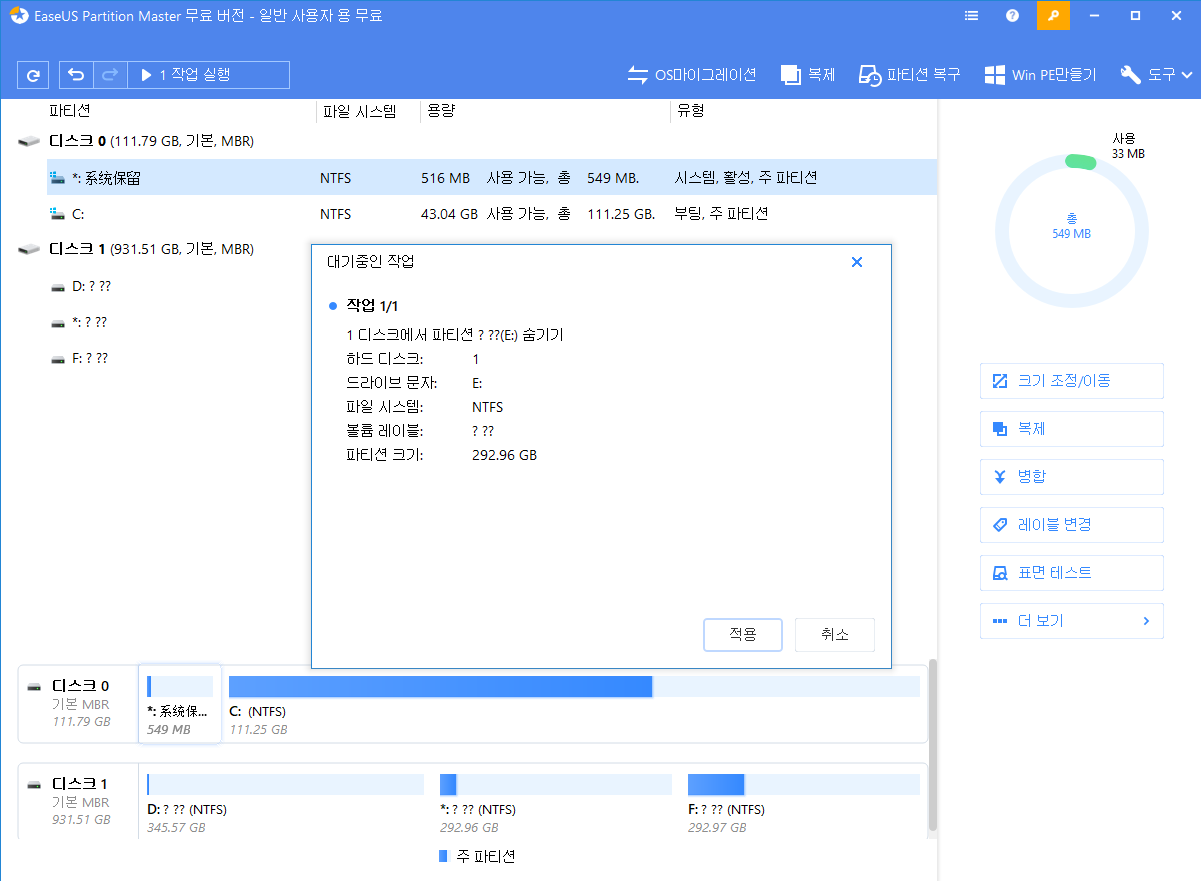
Task: Open the 도구 dropdown menu
Action: tap(1155, 73)
